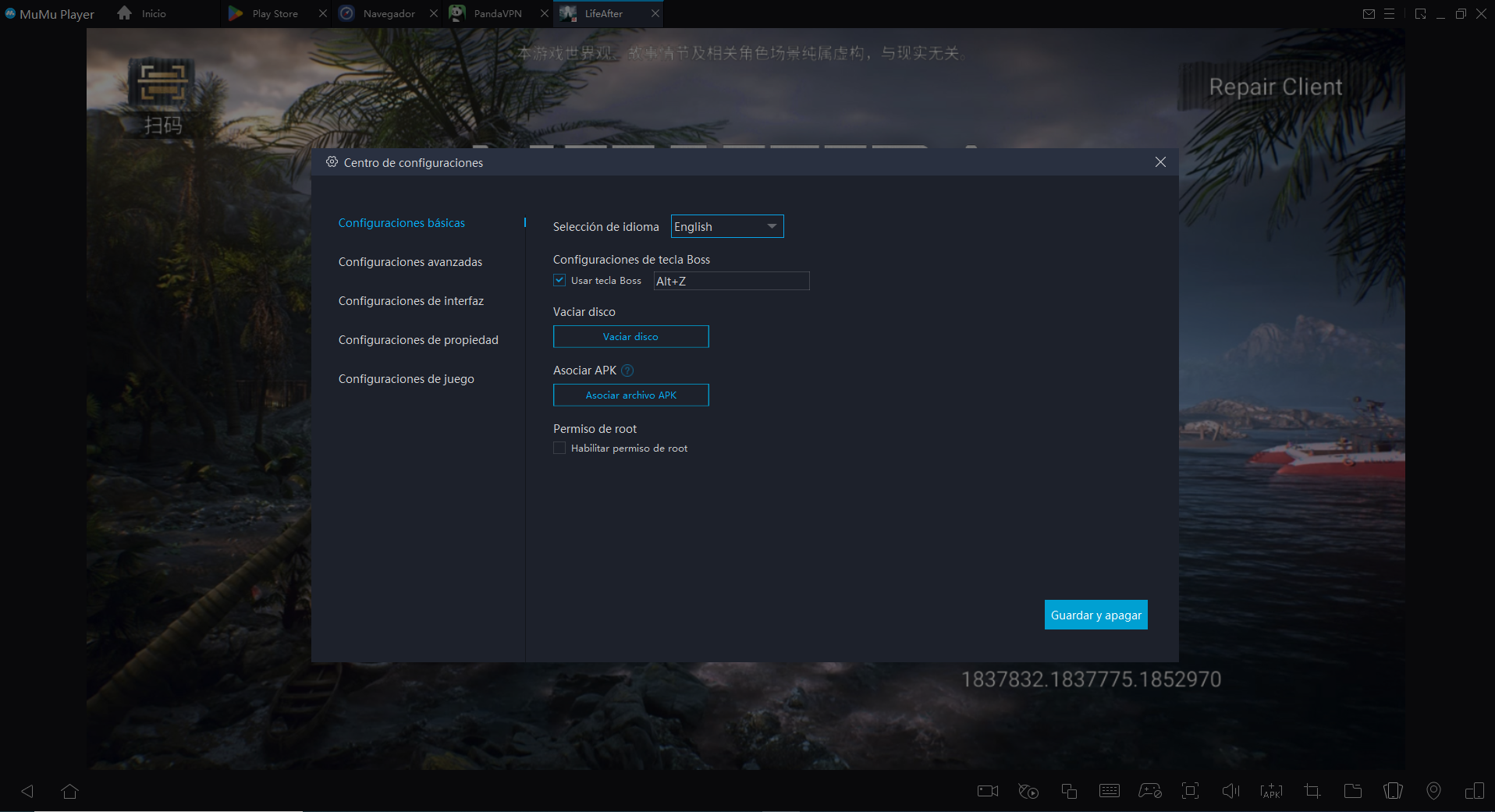Click the Asociar APK help icon

pyautogui.click(x=627, y=371)
